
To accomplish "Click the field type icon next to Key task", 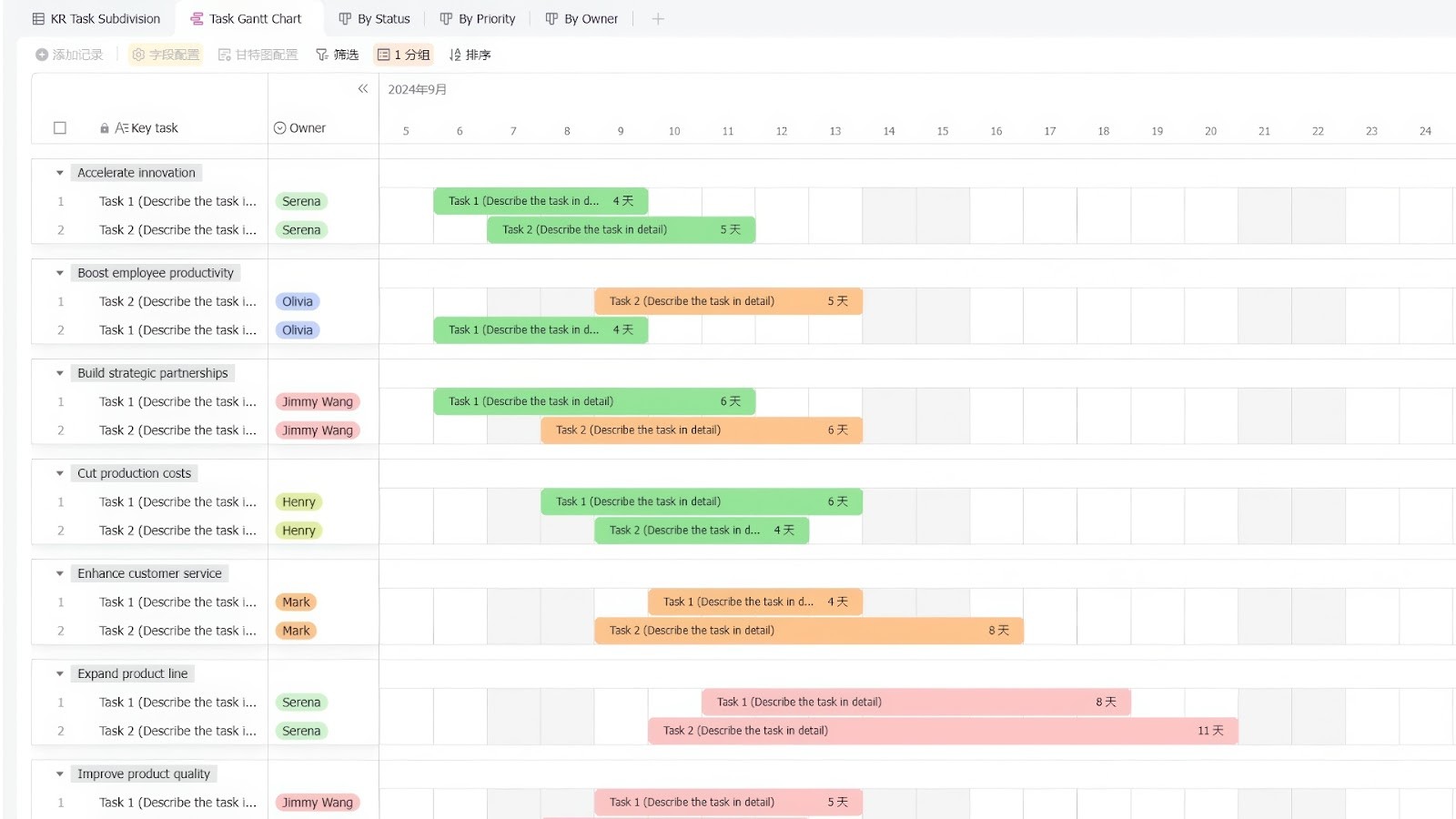I will tap(123, 127).
